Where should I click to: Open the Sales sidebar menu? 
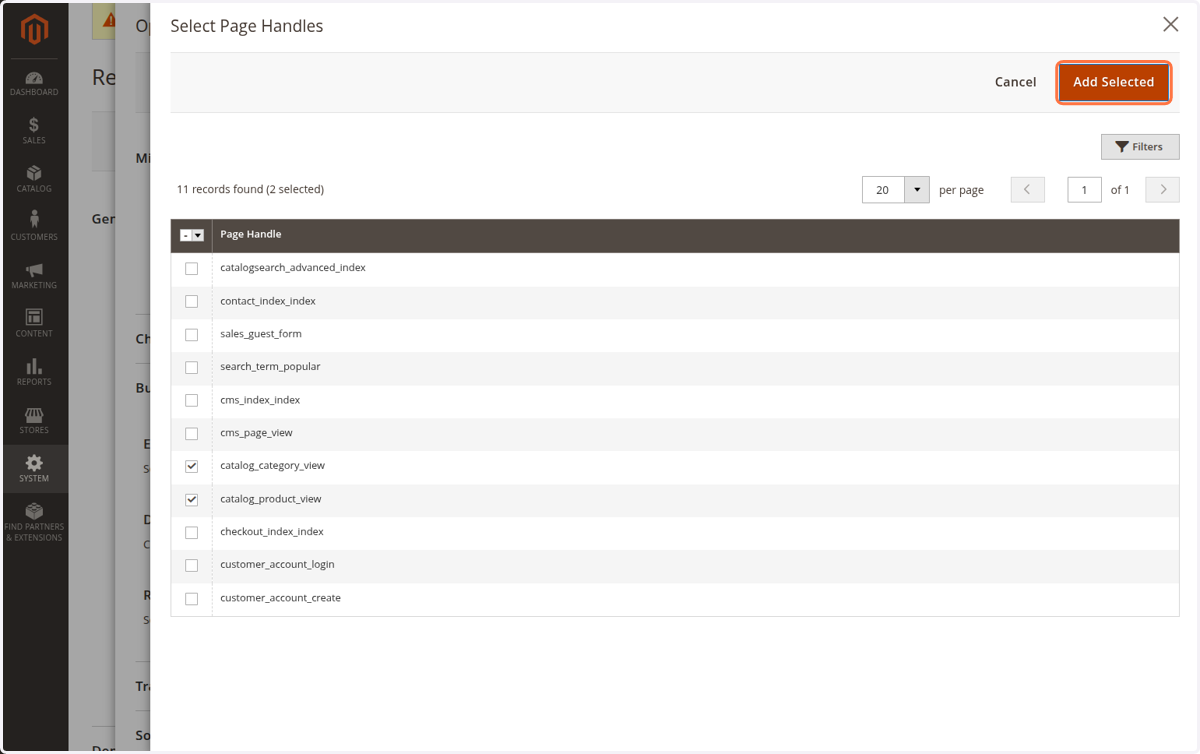[34, 131]
